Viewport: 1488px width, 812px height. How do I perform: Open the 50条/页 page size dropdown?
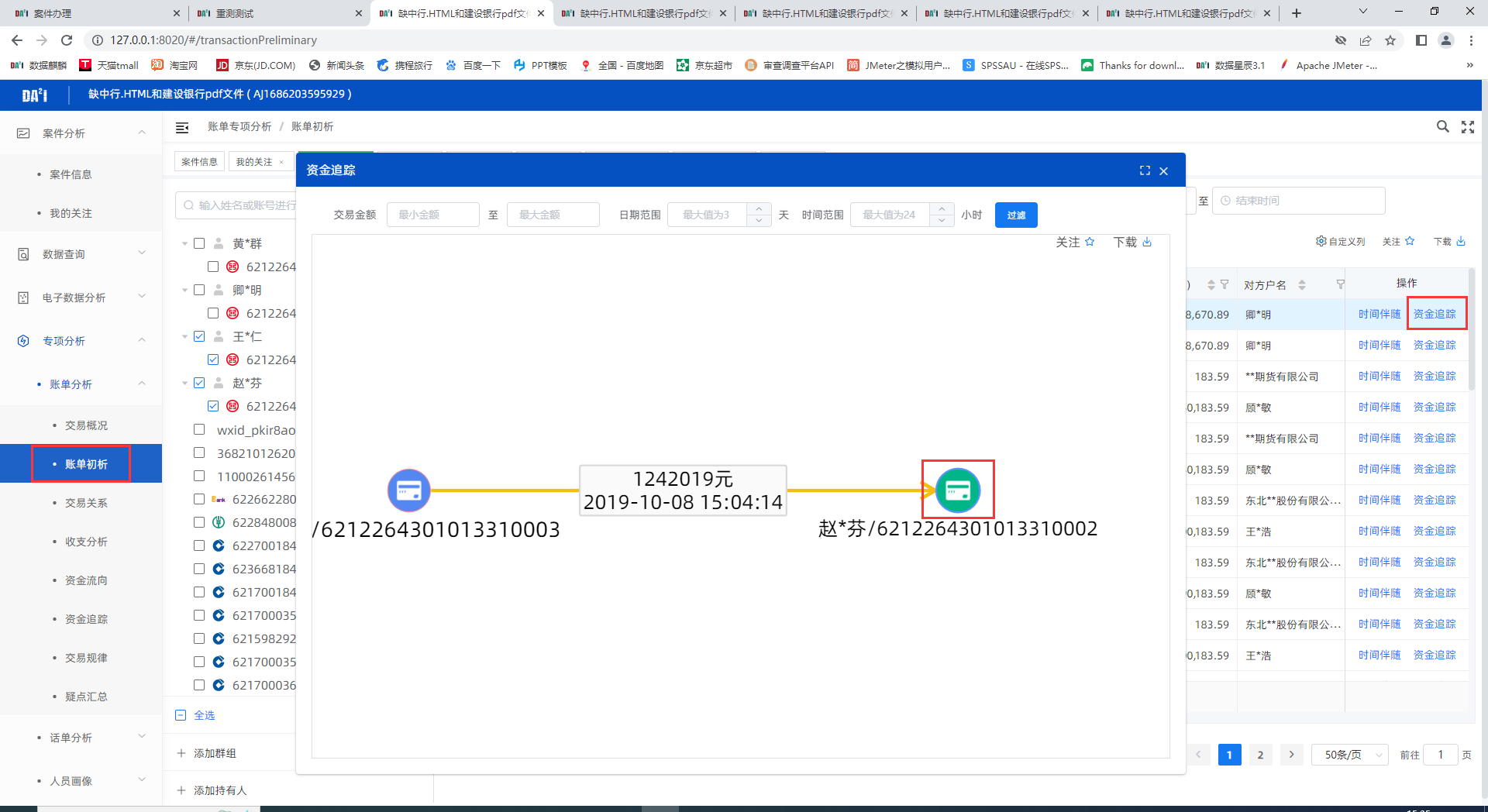[1349, 755]
